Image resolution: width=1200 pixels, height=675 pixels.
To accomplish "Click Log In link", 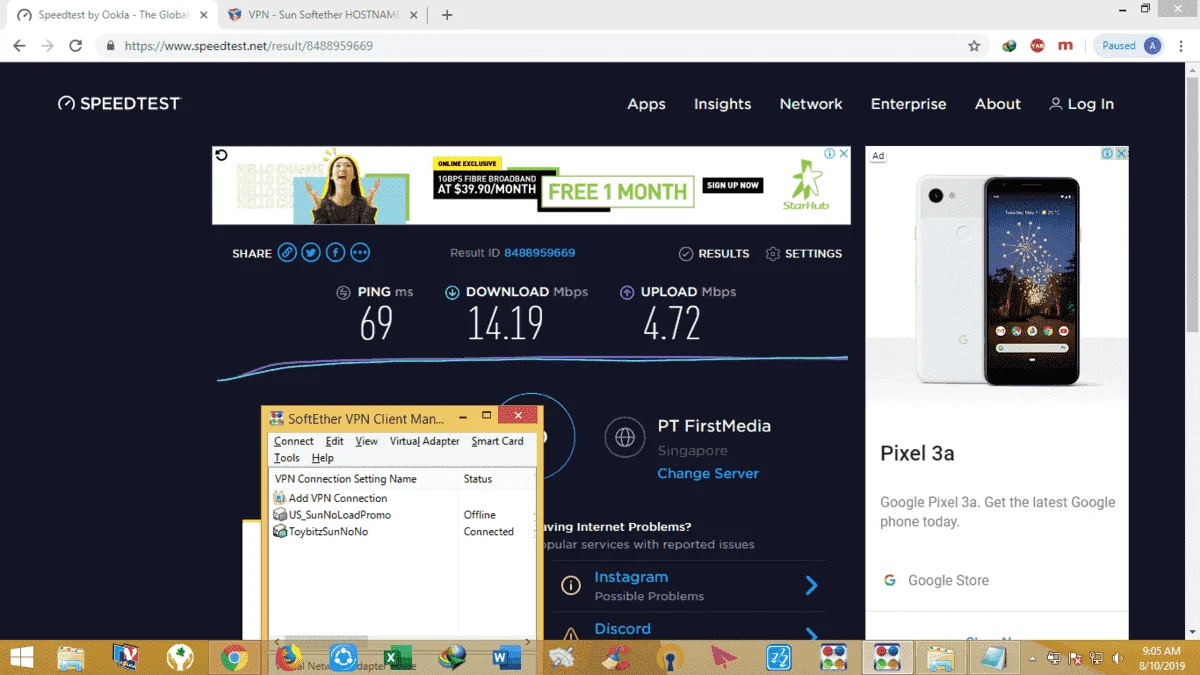I will 1081,104.
